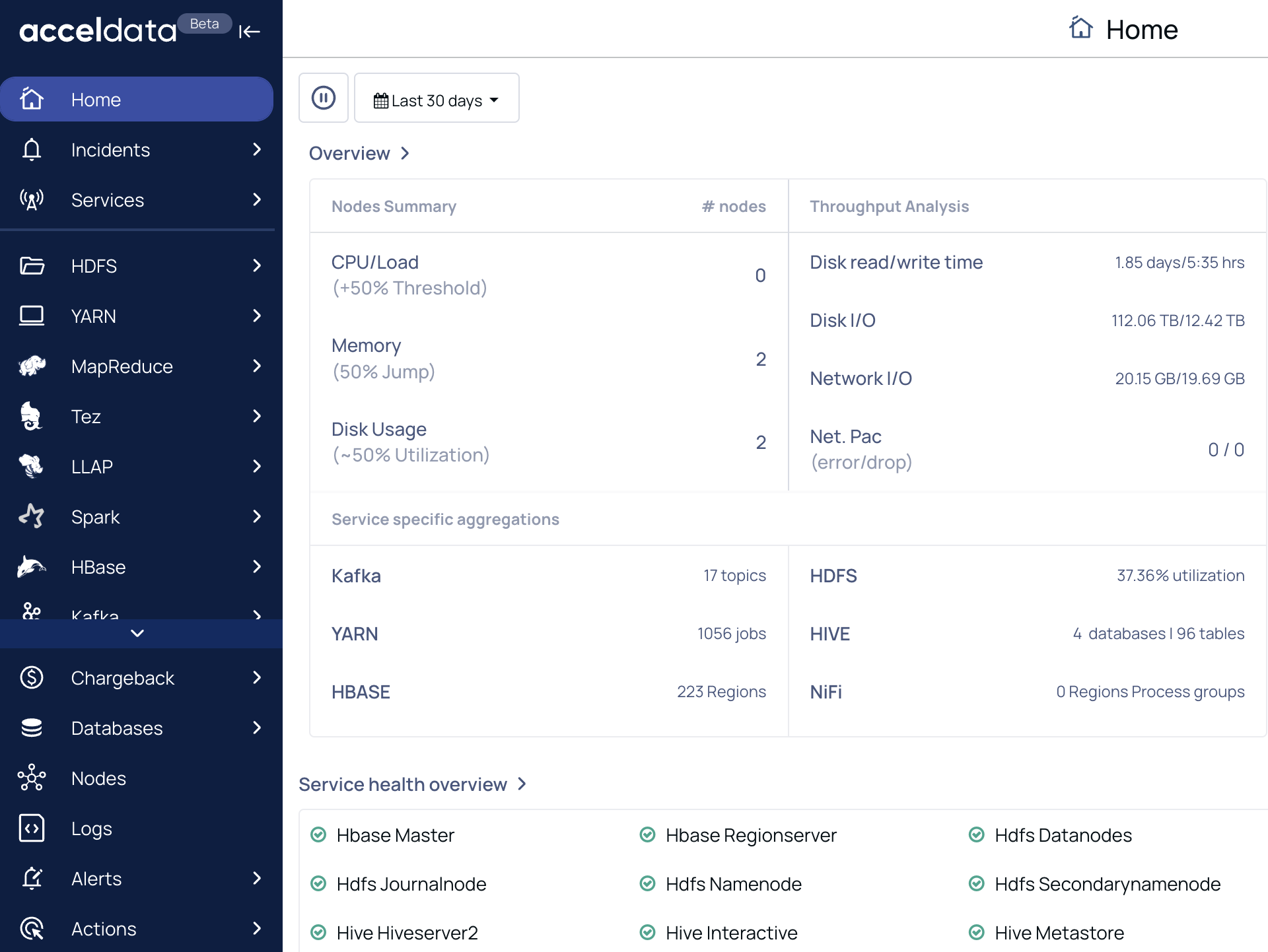The height and width of the screenshot is (952, 1268).
Task: Expand the Alerts submenu chevron
Action: click(257, 878)
